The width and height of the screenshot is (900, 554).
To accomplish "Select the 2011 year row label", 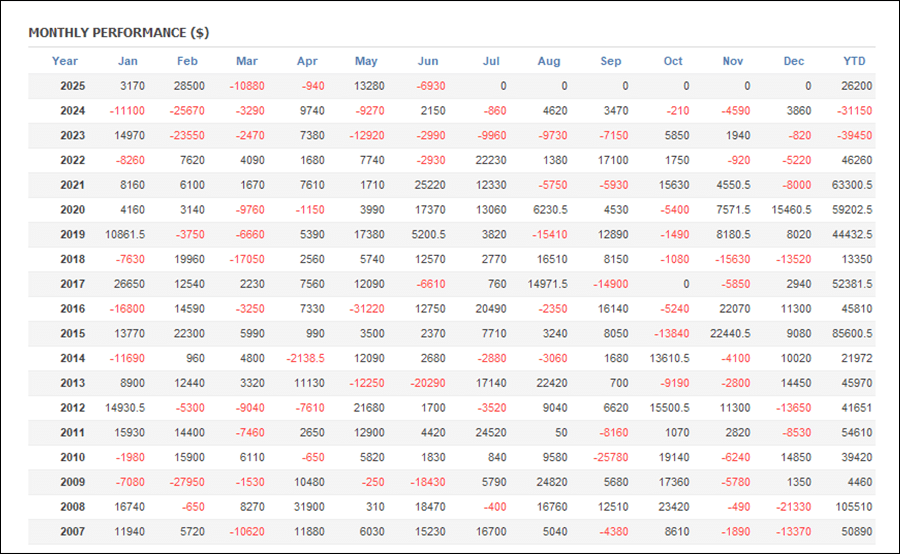I will (72, 432).
